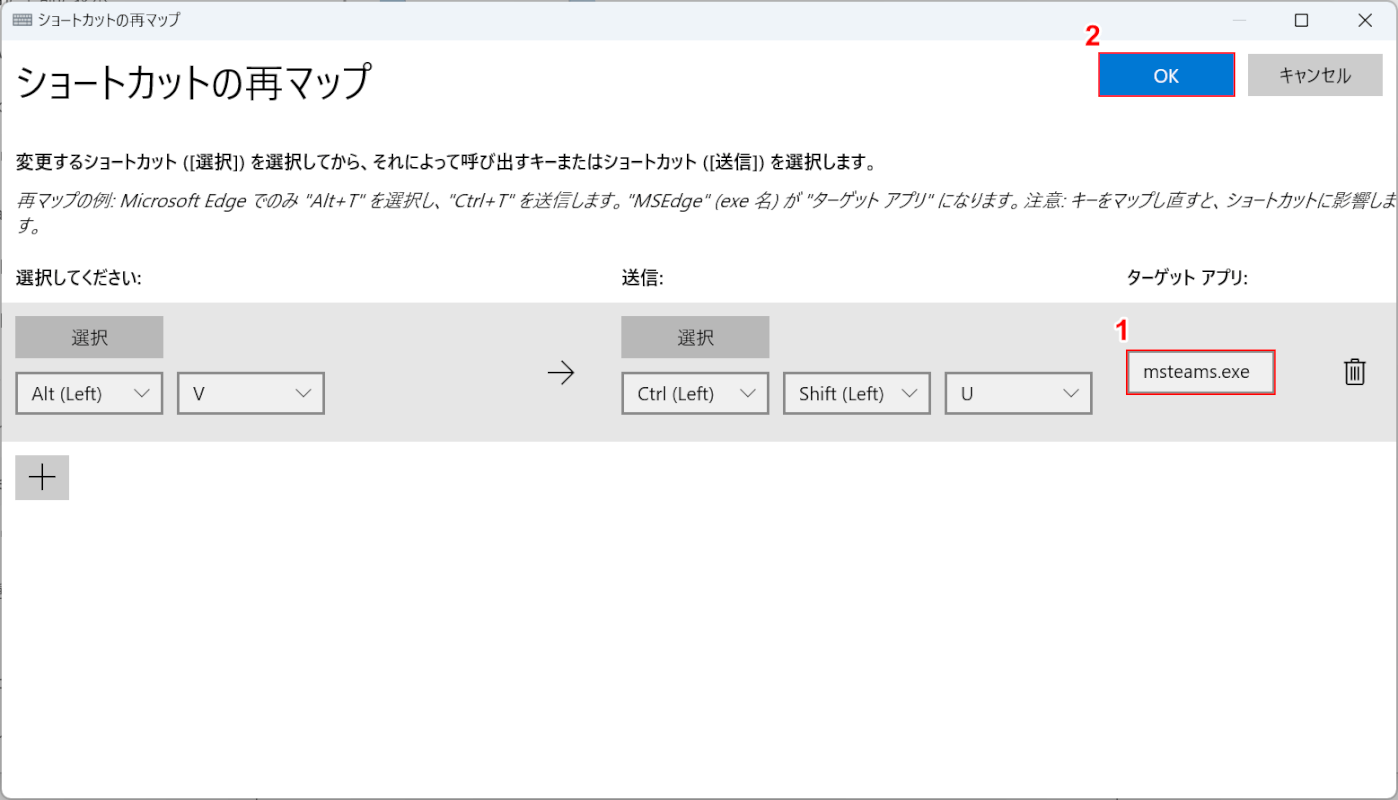Click the keyboard icon in the title bar

[x=22, y=19]
